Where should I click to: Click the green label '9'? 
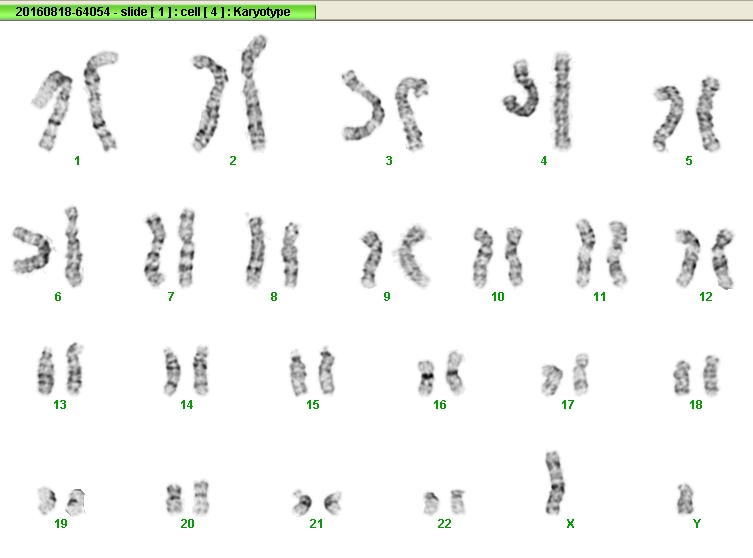coord(387,297)
